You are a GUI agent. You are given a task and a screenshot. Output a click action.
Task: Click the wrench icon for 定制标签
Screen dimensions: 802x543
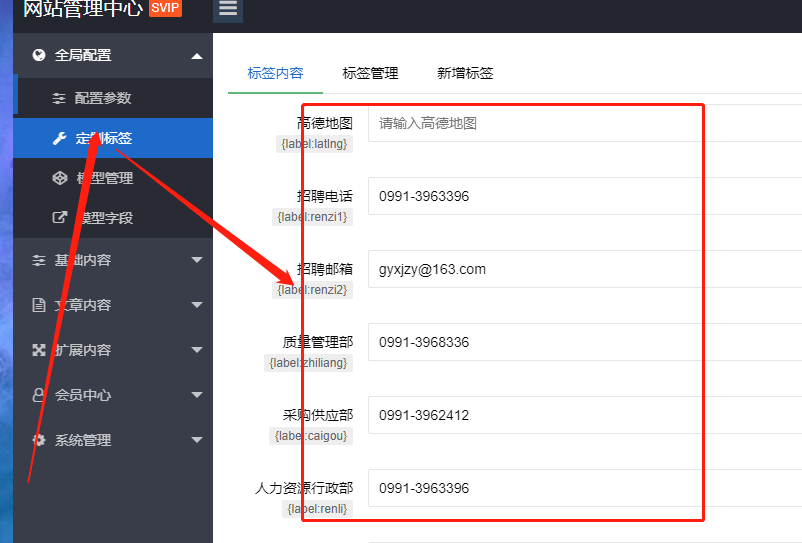point(59,138)
